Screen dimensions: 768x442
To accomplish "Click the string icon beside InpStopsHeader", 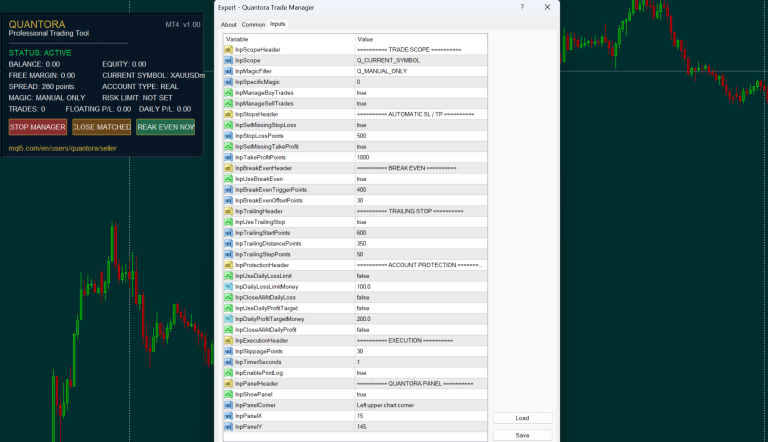I will (228, 114).
